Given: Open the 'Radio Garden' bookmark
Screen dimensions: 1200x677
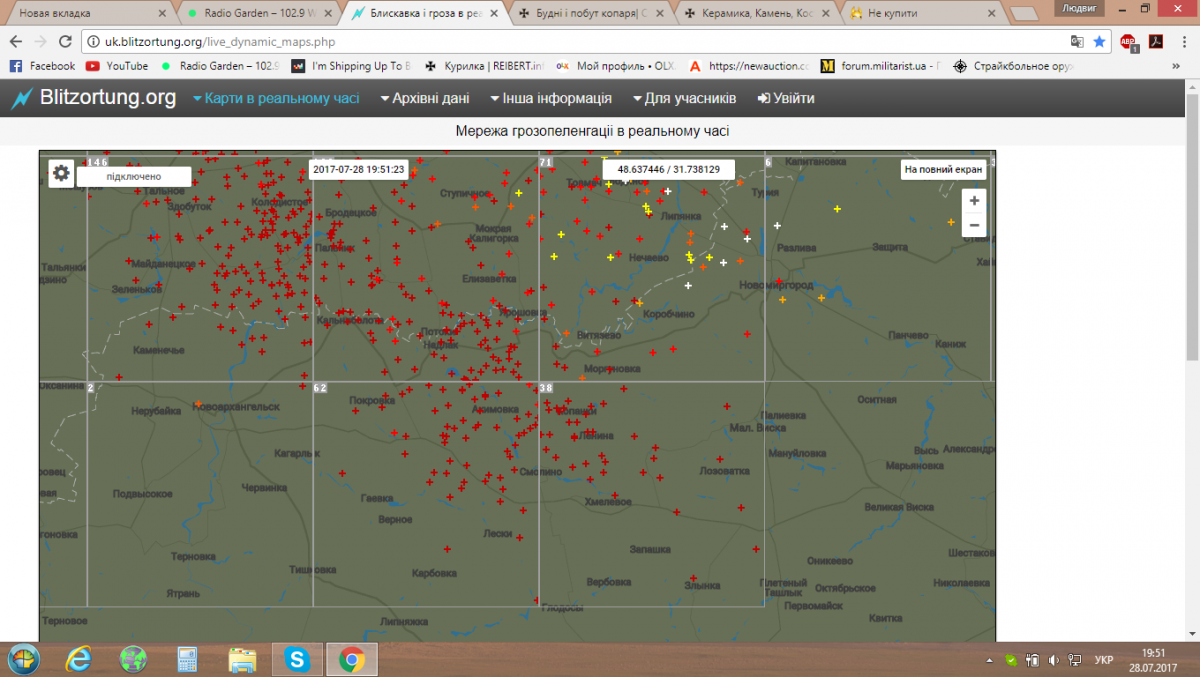Looking at the screenshot, I should point(221,66).
